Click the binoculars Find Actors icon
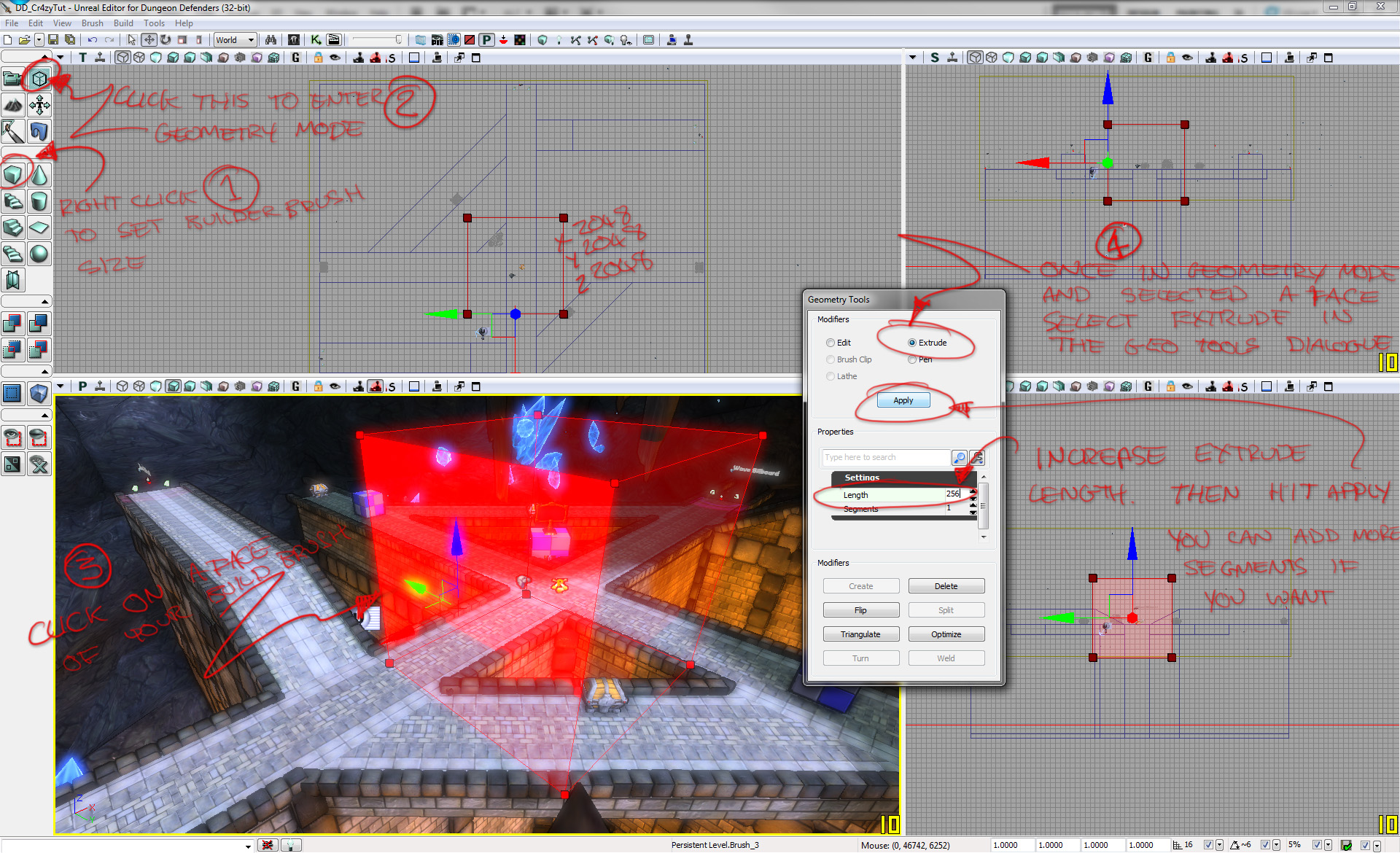The width and height of the screenshot is (1400, 853). tap(271, 39)
